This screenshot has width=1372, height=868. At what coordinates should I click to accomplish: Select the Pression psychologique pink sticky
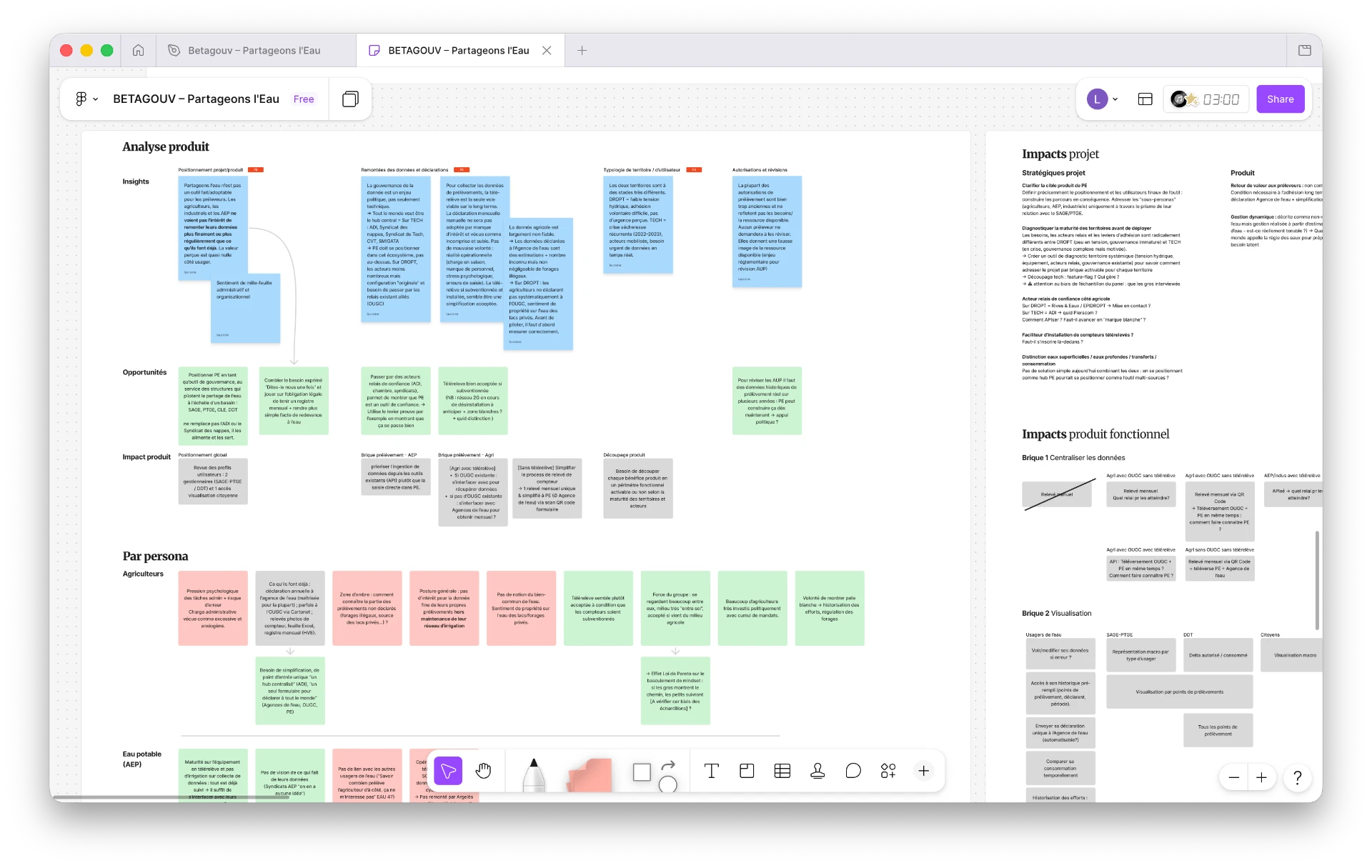[213, 608]
